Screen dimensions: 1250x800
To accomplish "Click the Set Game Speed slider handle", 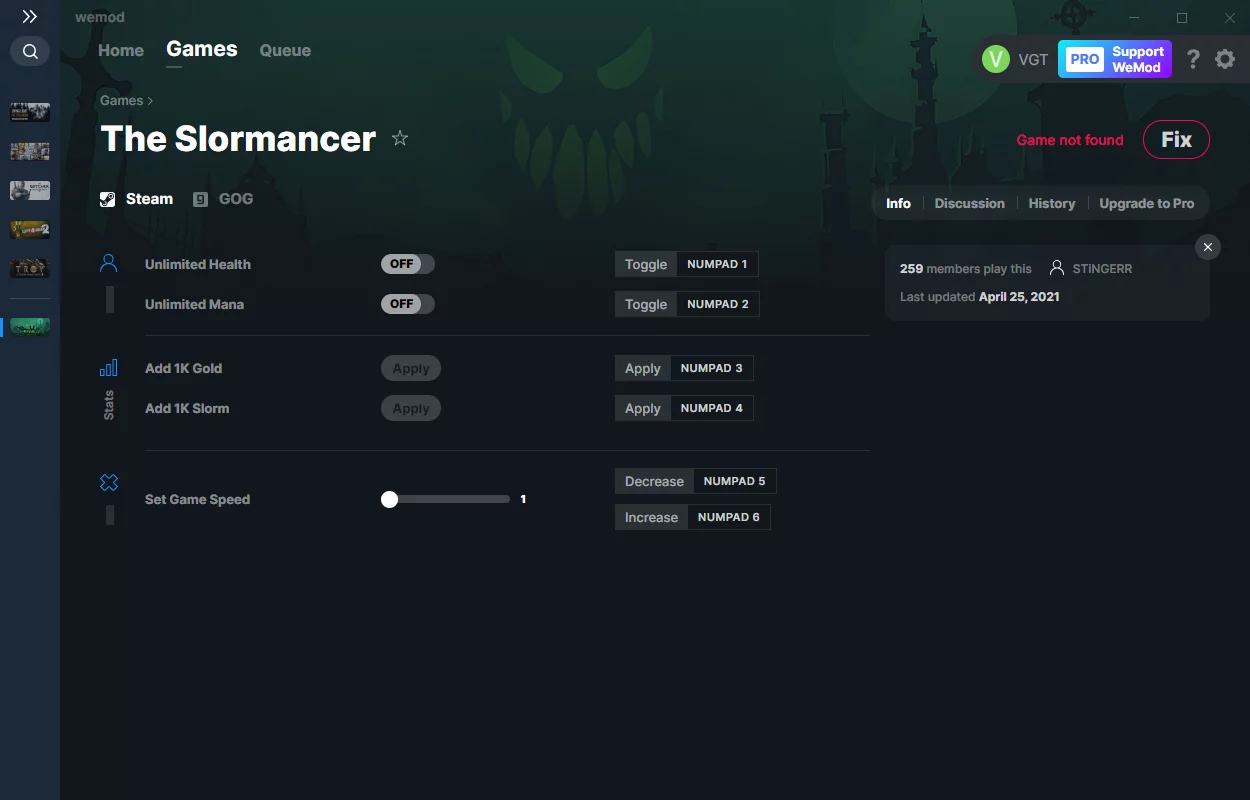I will pyautogui.click(x=389, y=499).
